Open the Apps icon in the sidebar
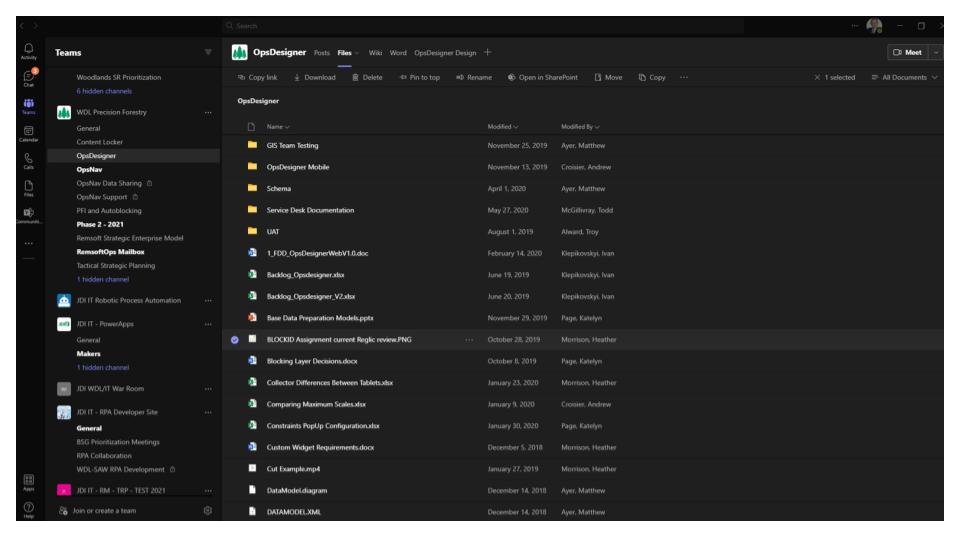The width and height of the screenshot is (960, 540). click(29, 482)
